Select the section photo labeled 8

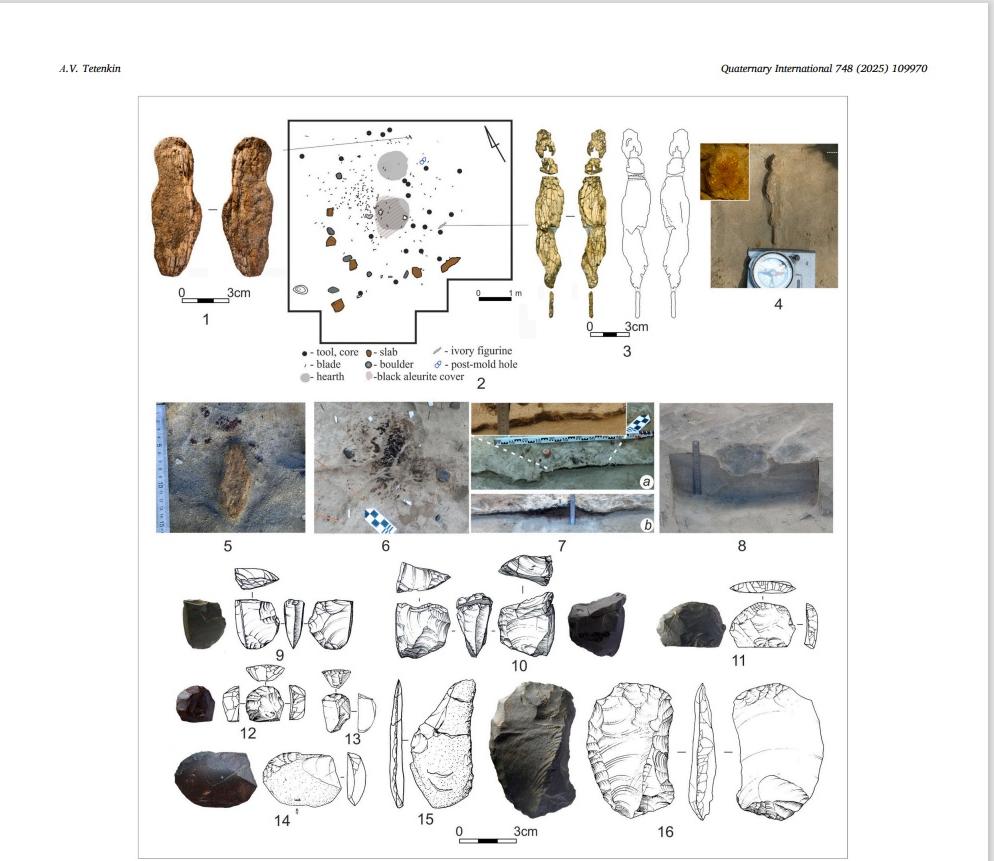pos(746,467)
